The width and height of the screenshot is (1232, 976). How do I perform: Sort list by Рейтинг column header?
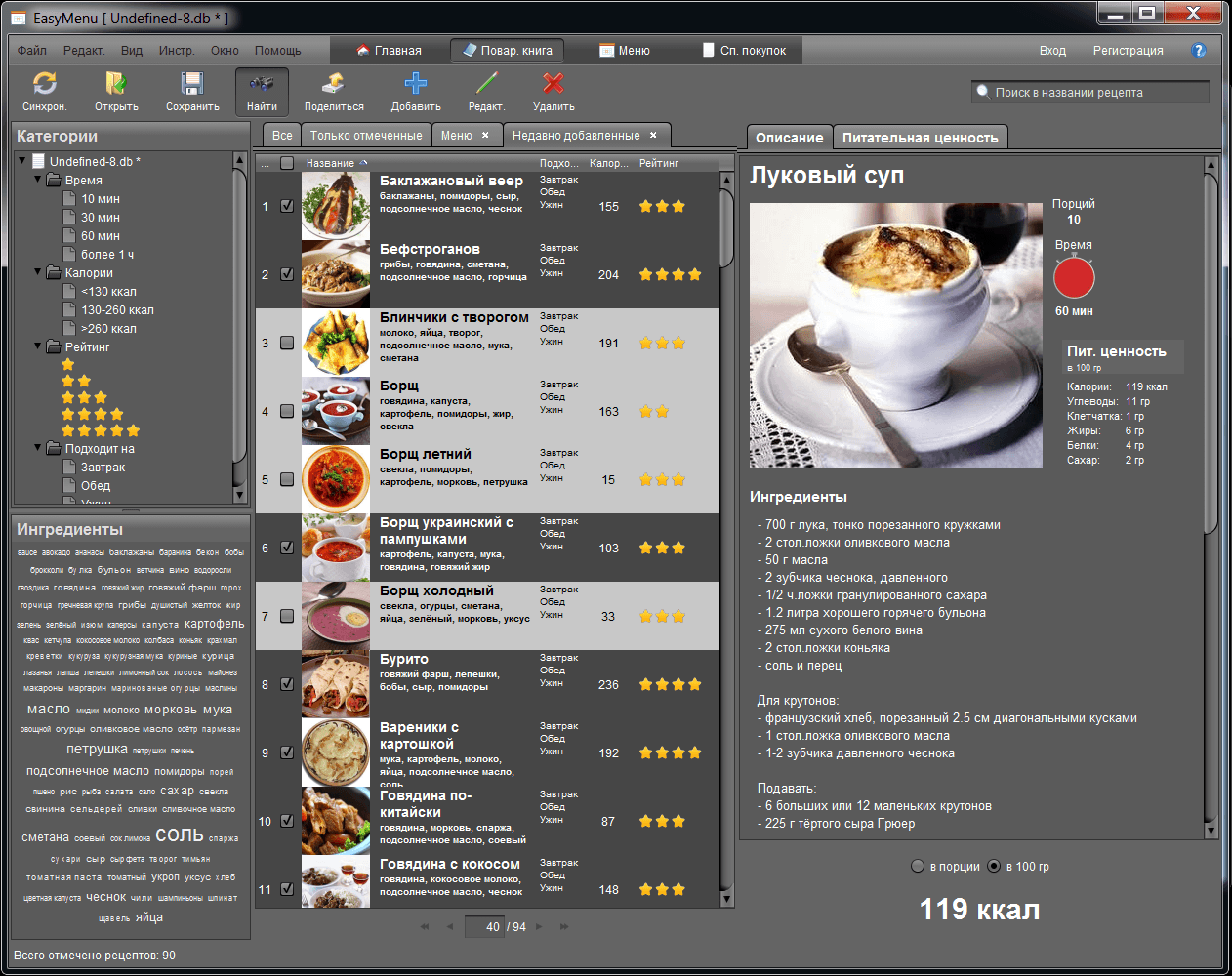pyautogui.click(x=659, y=163)
